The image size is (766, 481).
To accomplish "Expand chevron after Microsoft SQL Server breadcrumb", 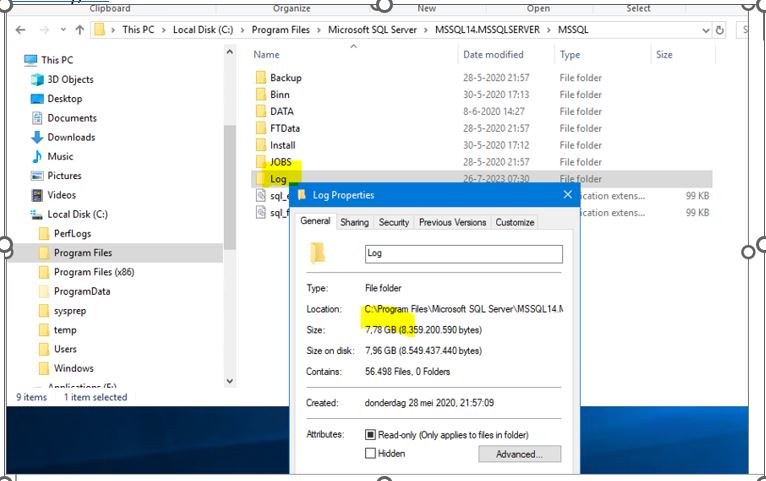I will pyautogui.click(x=426, y=30).
